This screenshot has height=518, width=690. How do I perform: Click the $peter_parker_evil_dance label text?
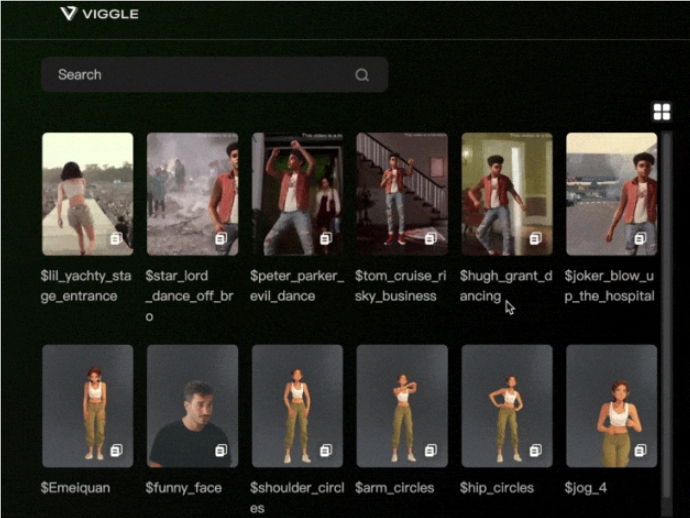coord(297,286)
